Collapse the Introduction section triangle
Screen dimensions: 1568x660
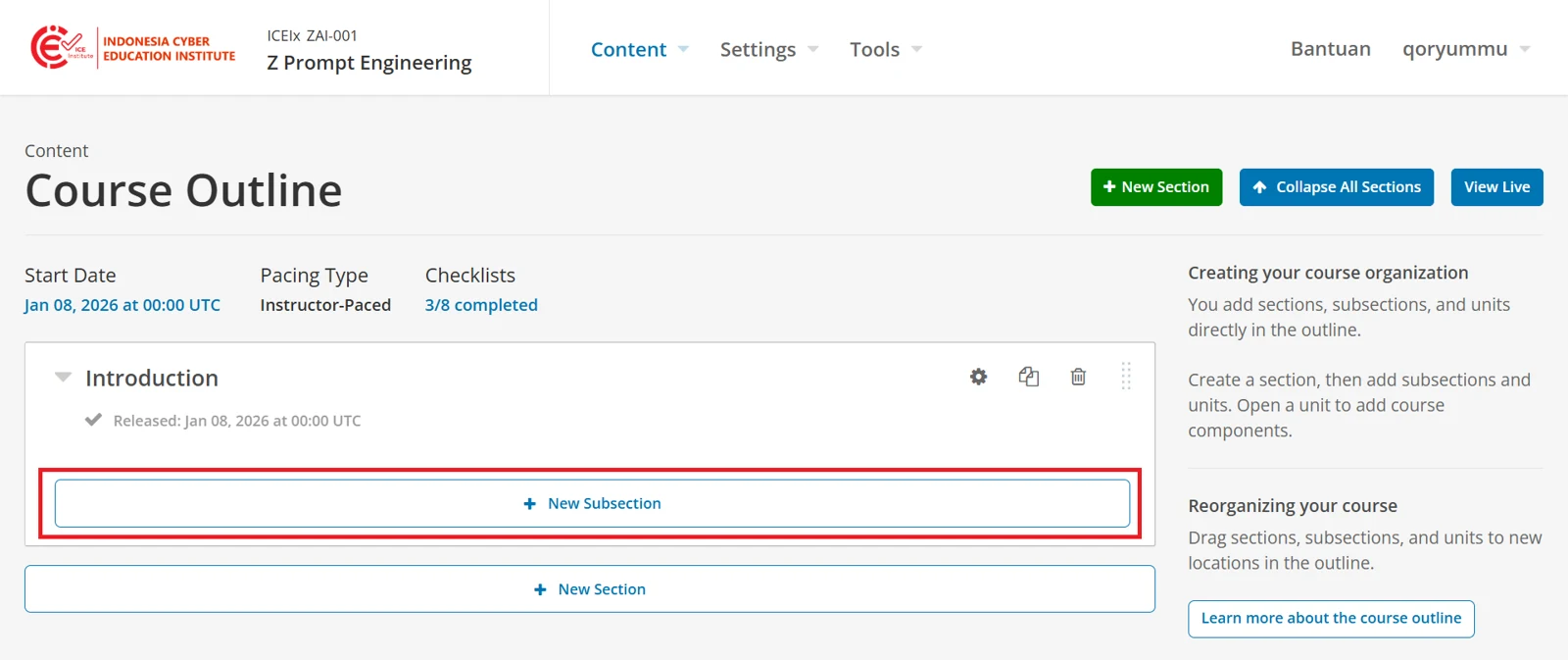click(x=63, y=377)
